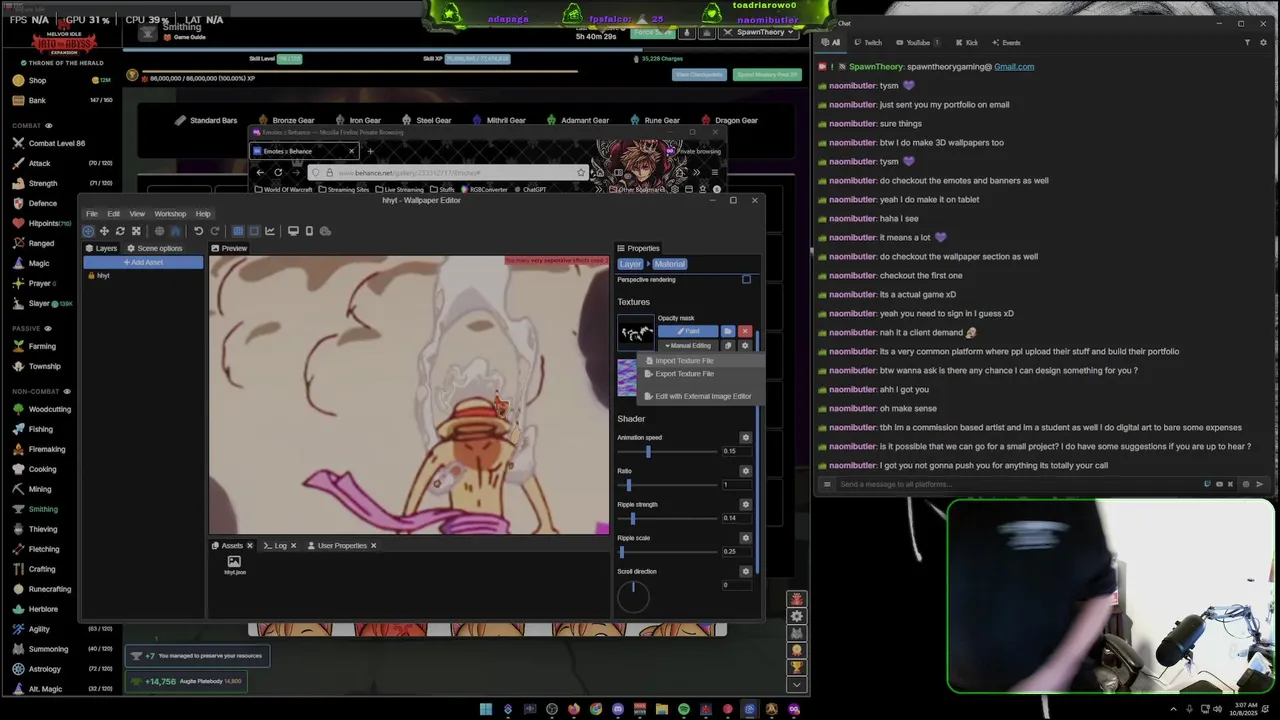Toggle the grid view button in editor toolbar

pos(238,231)
